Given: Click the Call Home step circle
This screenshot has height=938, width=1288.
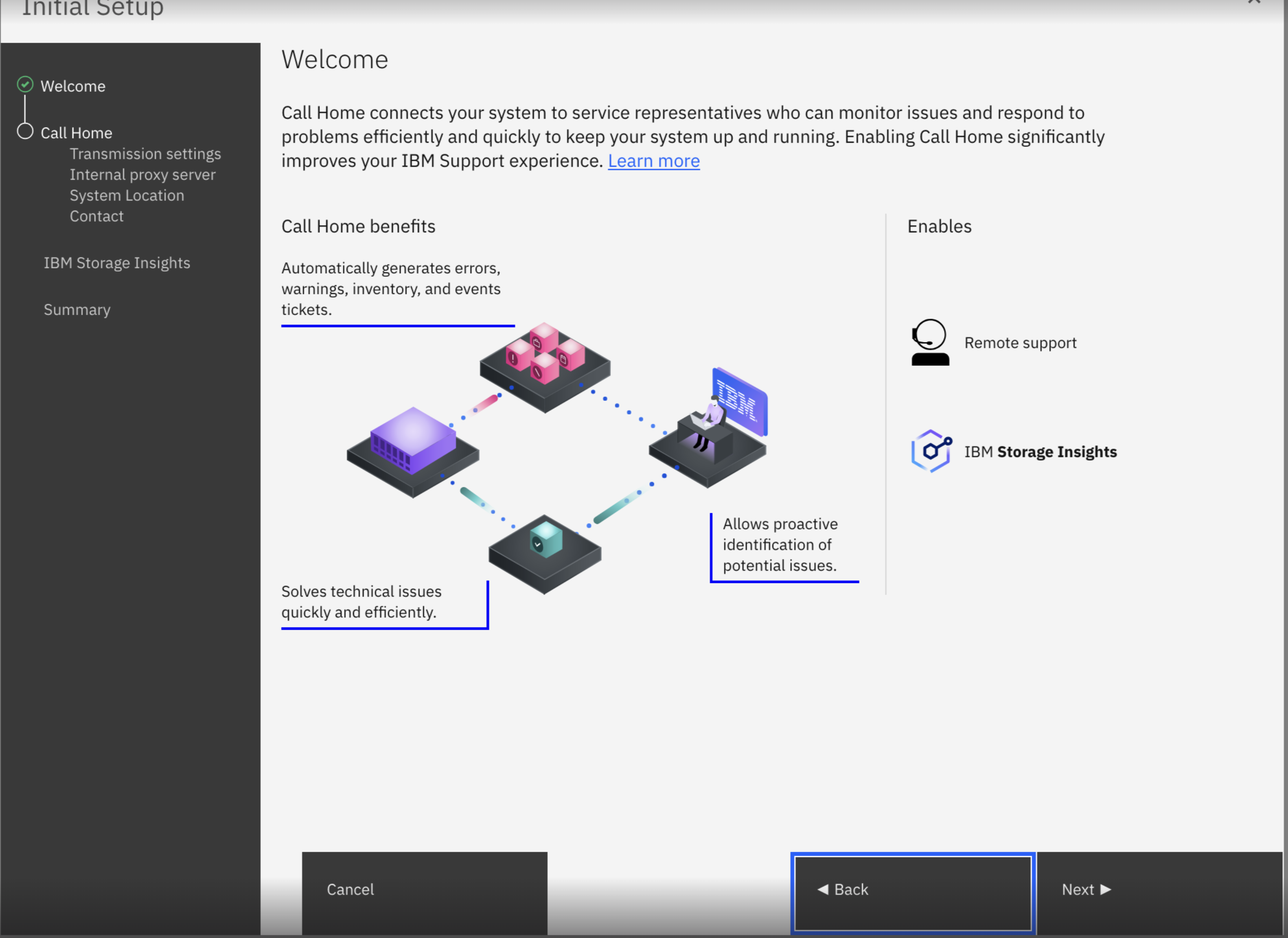Looking at the screenshot, I should click(x=25, y=131).
